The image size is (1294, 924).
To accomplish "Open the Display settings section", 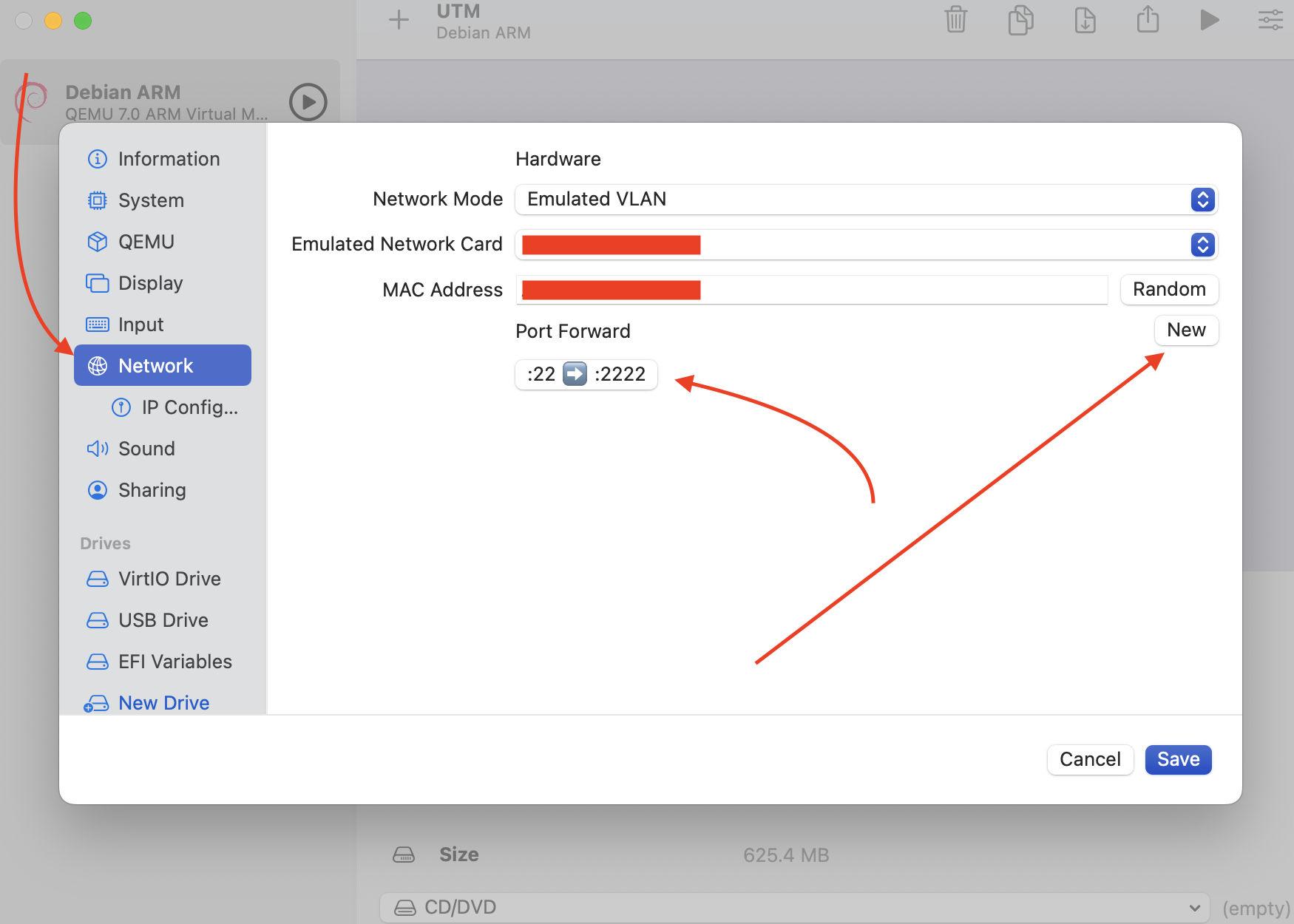I will coord(163,283).
